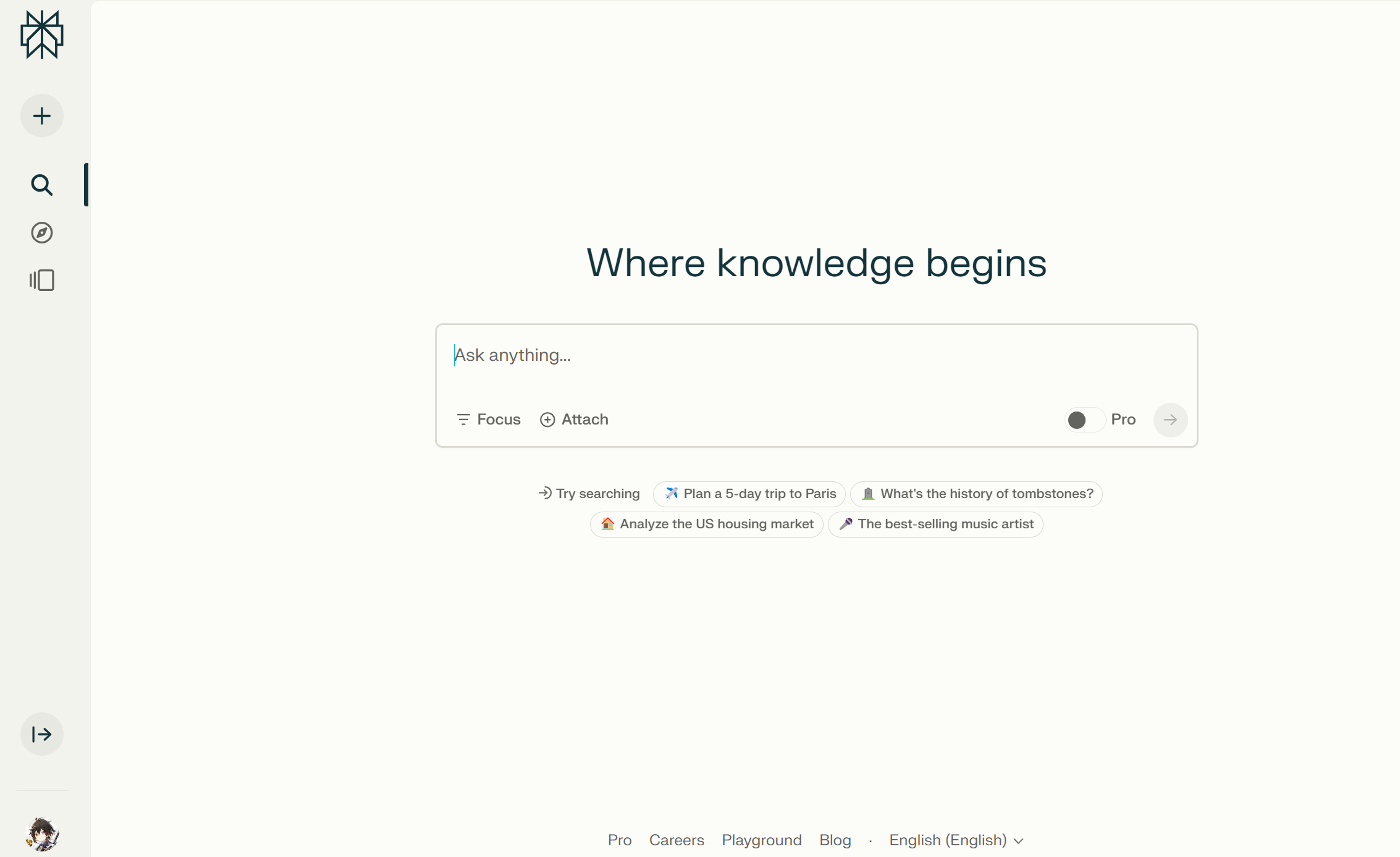The height and width of the screenshot is (857, 1400).
Task: Click the Pro menu link
Action: click(619, 840)
